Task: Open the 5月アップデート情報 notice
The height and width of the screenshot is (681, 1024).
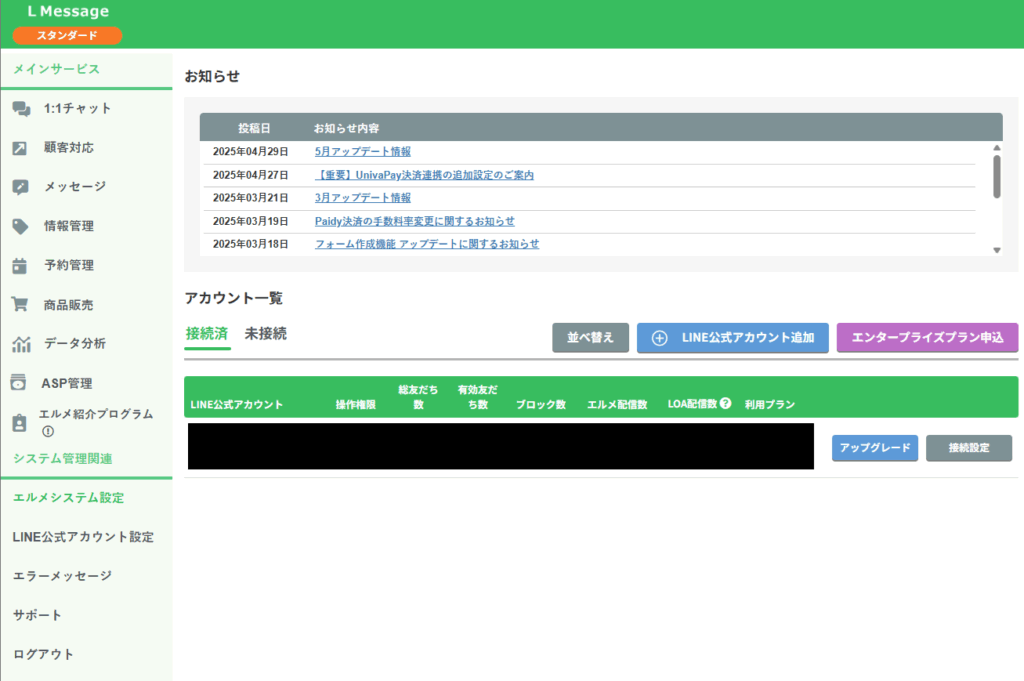Action: [362, 151]
